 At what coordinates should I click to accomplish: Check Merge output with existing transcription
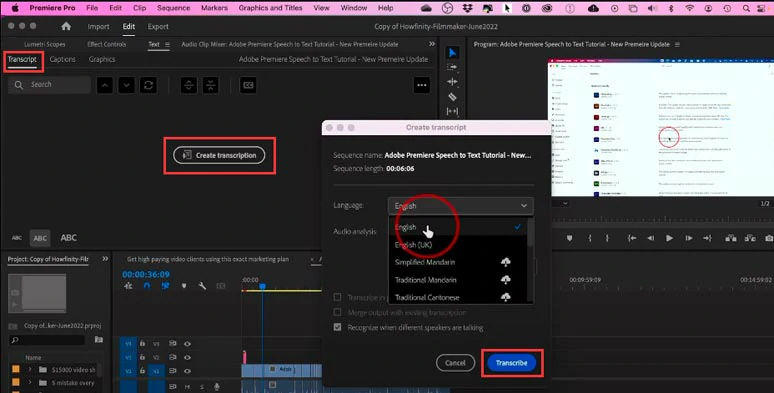pos(338,313)
